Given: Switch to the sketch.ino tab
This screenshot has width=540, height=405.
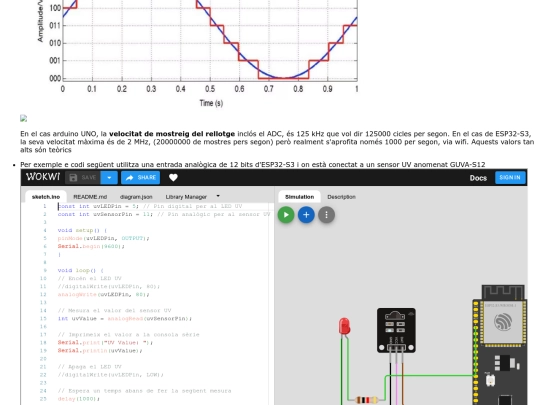Looking at the screenshot, I should [45, 197].
